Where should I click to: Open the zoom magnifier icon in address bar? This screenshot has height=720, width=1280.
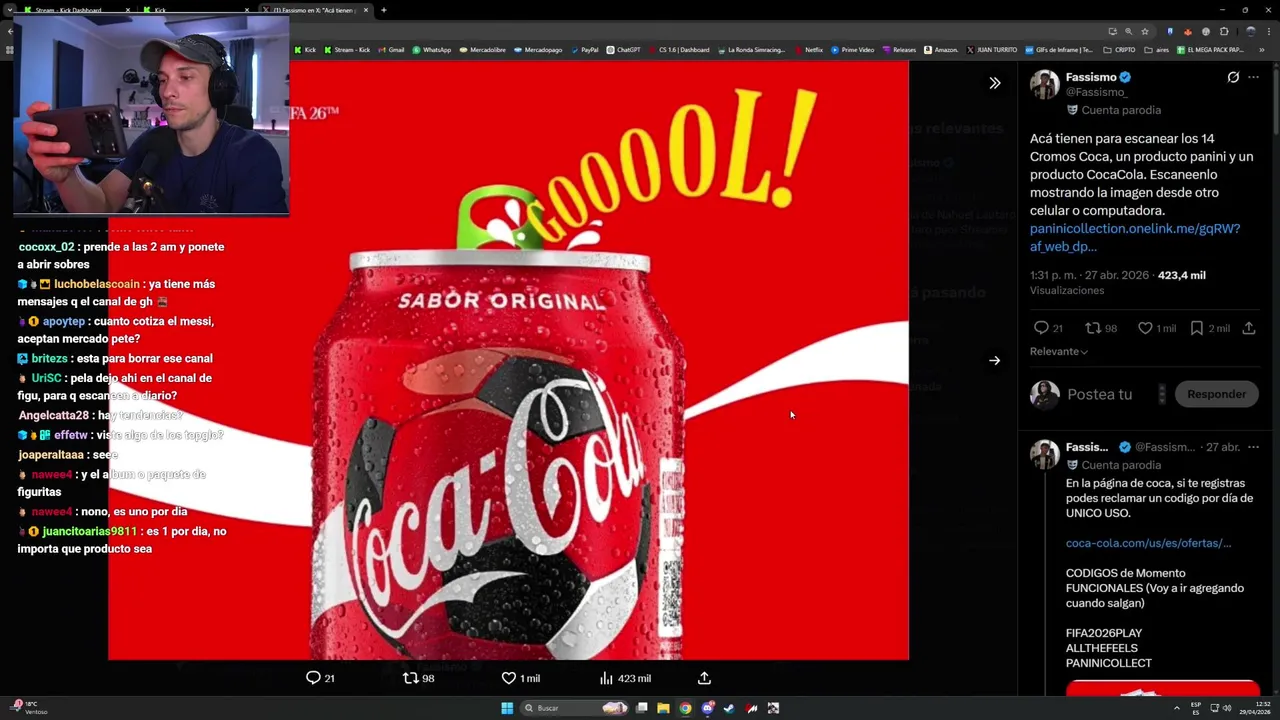tap(1128, 31)
